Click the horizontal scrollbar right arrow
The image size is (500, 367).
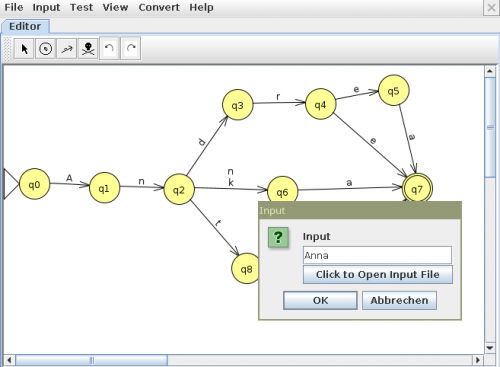pos(478,360)
